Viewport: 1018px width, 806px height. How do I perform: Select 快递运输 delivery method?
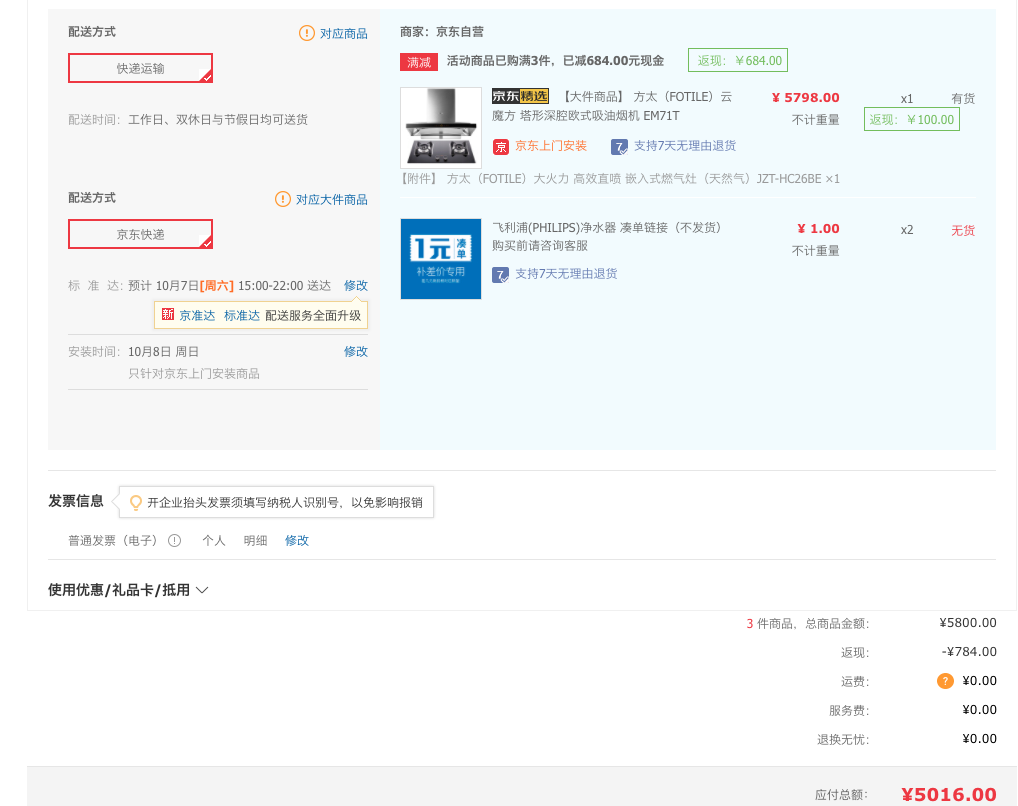coord(140,68)
